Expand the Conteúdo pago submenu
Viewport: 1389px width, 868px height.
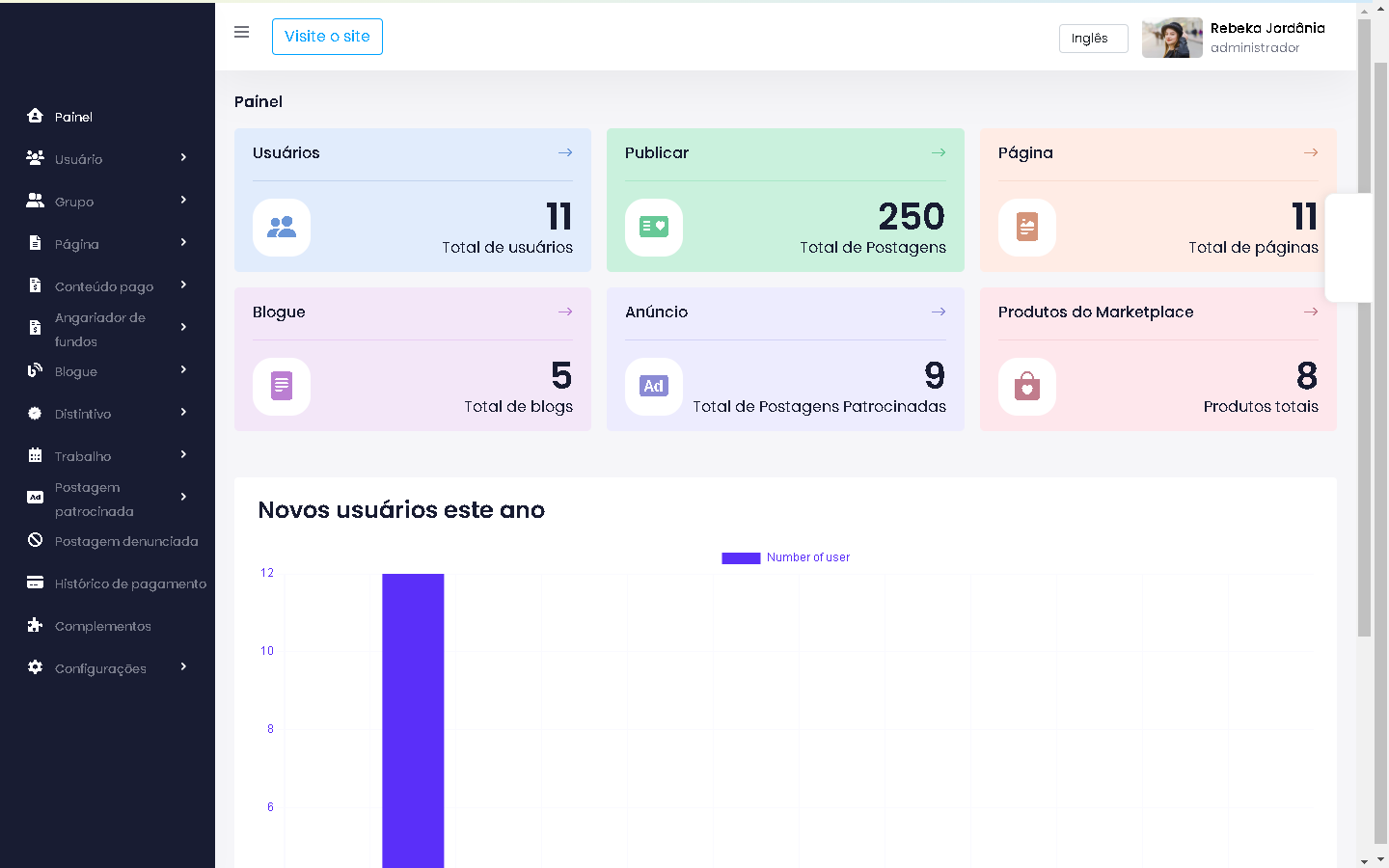pos(183,285)
